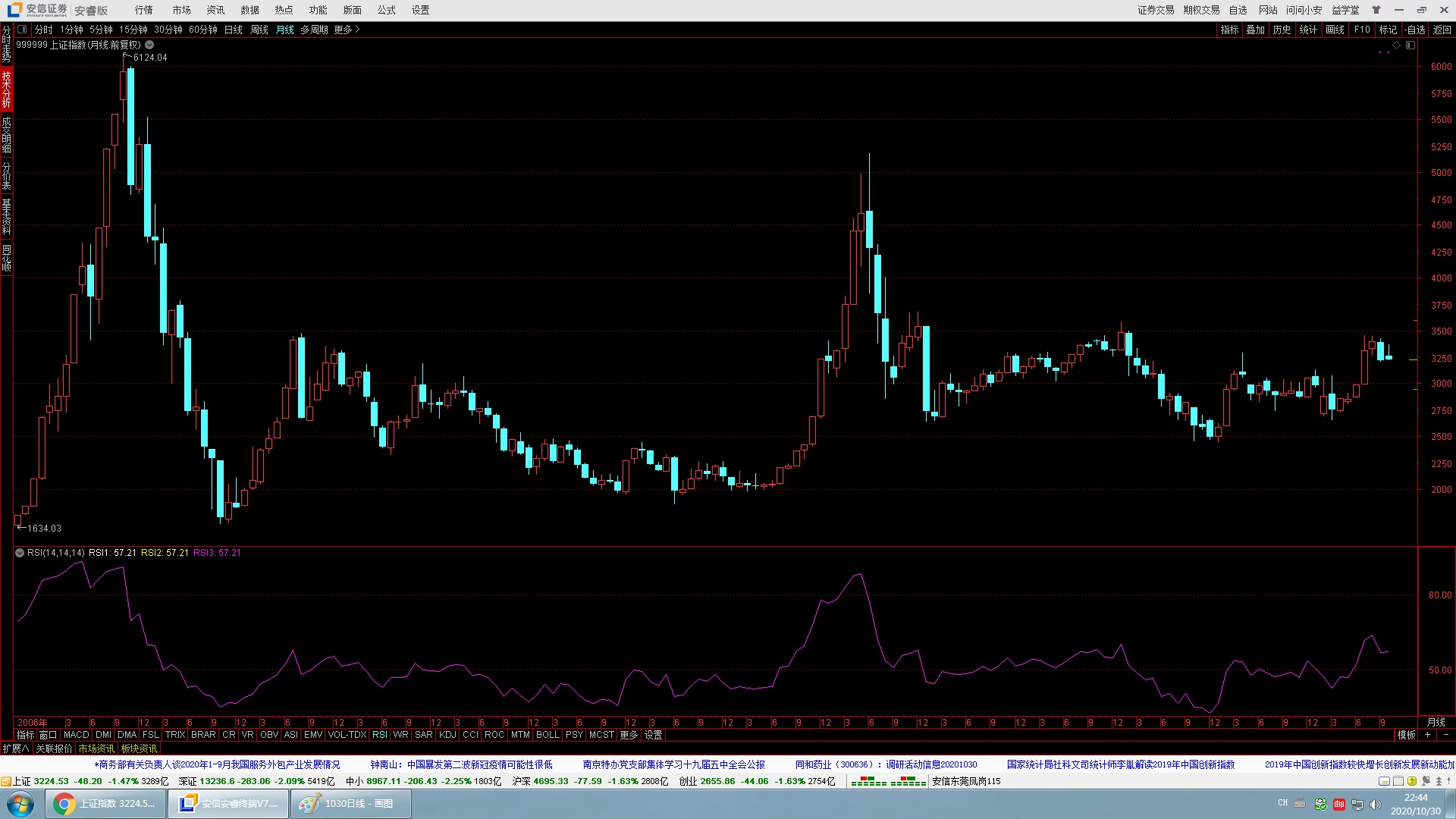Image resolution: width=1456 pixels, height=819 pixels.
Task: Click the red 邮 tray icon
Action: (1339, 804)
